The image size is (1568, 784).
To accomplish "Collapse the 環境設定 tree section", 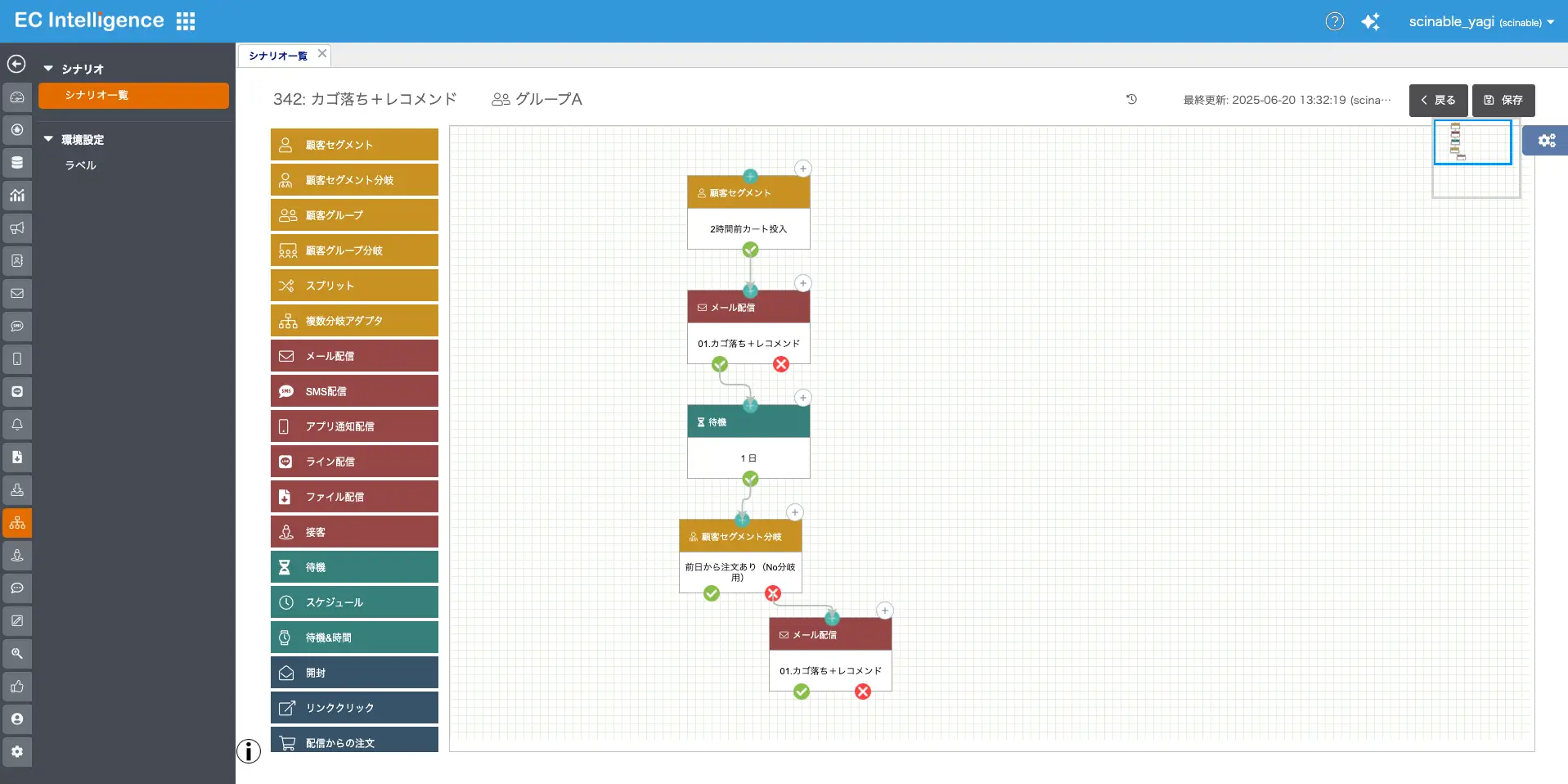I will point(48,139).
